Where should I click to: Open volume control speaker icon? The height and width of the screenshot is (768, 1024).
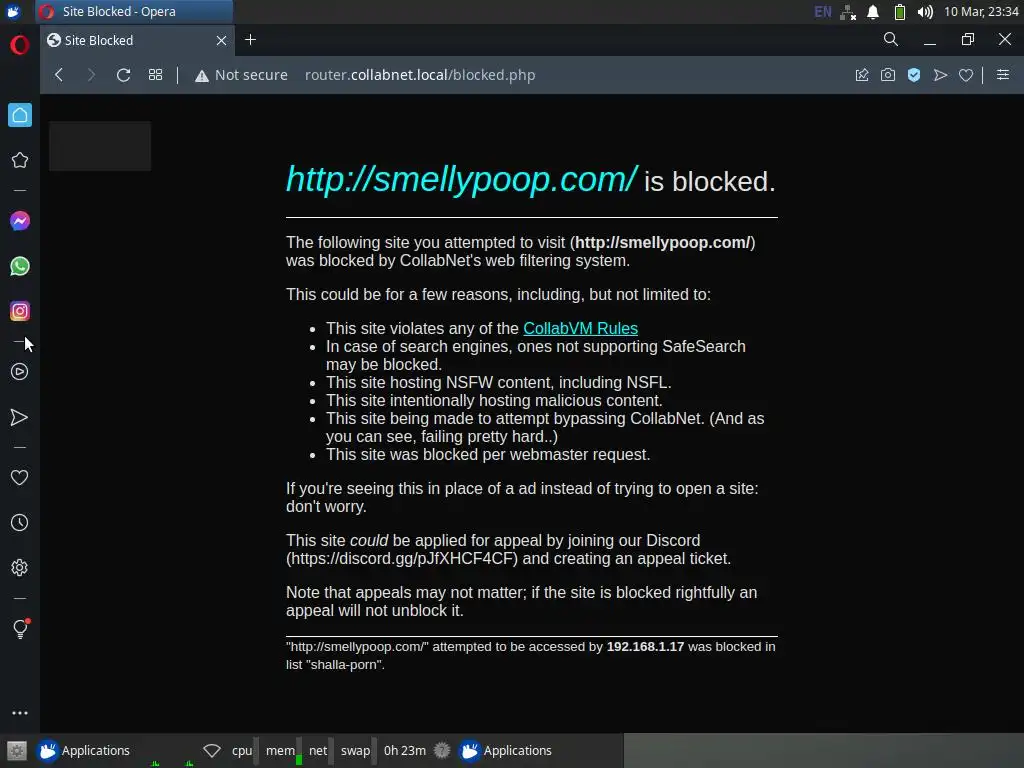(925, 12)
